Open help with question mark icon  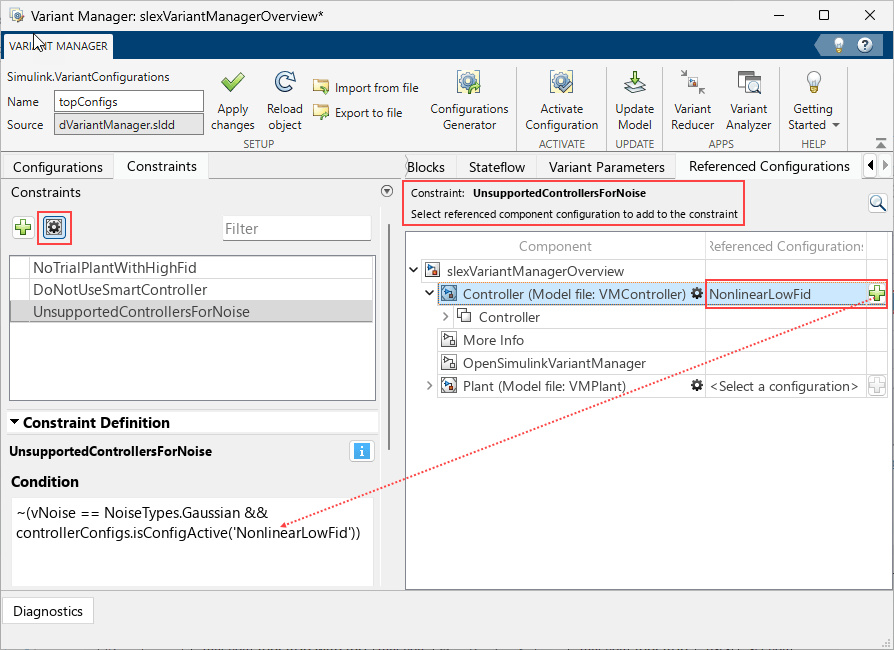pyautogui.click(x=865, y=45)
